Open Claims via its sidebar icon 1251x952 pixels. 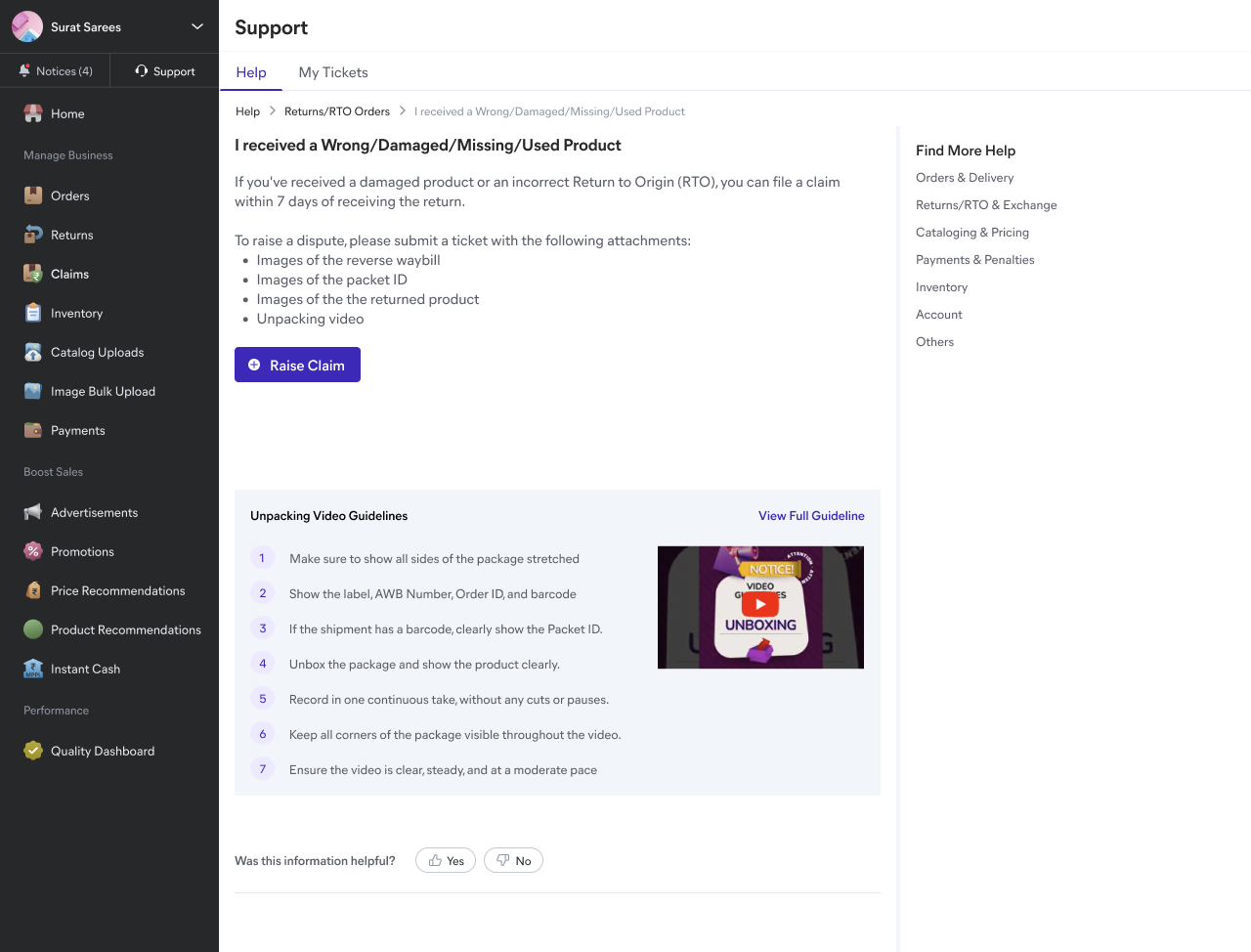click(x=33, y=274)
